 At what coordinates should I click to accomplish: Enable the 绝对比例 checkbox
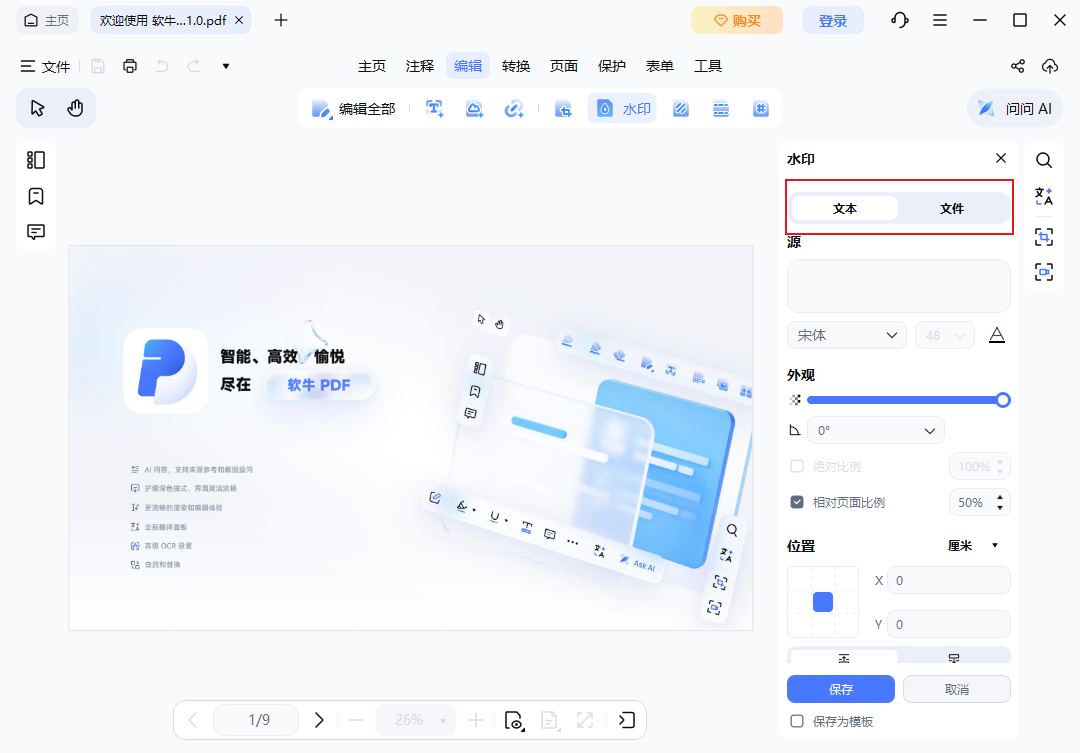click(797, 466)
